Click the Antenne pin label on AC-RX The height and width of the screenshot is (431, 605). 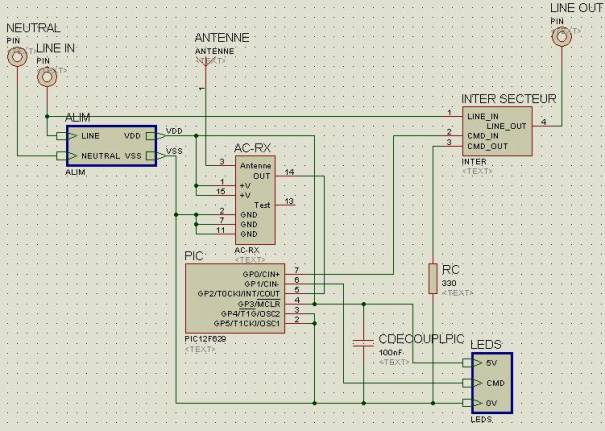(255, 166)
